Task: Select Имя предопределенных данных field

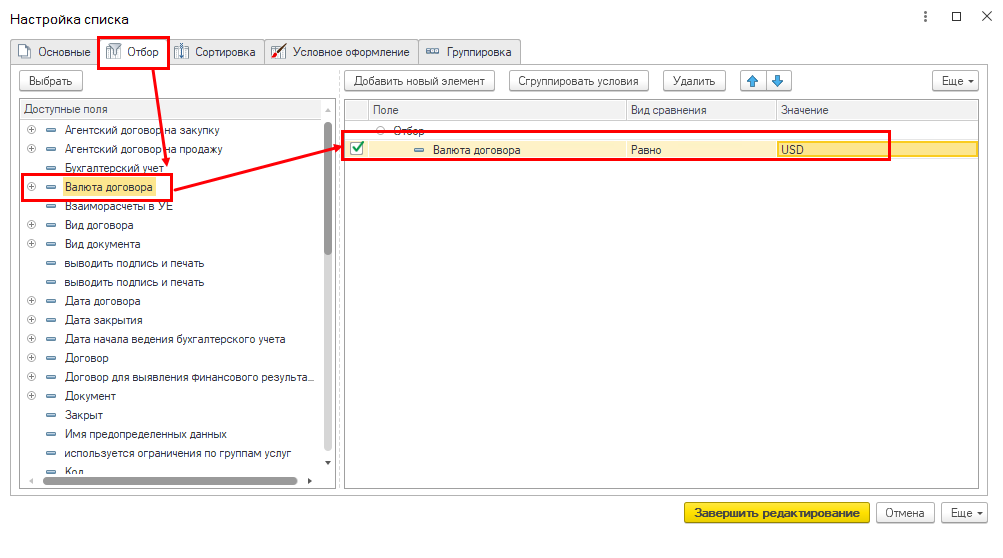Action: tap(145, 434)
